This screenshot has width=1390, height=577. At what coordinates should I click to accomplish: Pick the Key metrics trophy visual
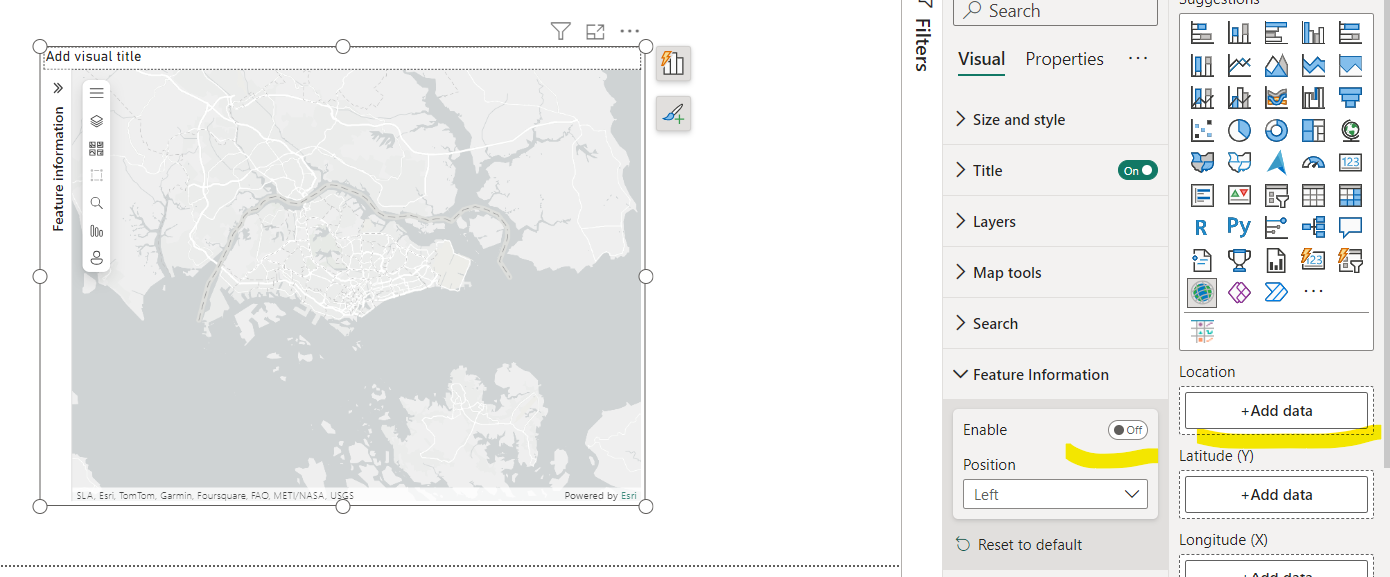1239,260
